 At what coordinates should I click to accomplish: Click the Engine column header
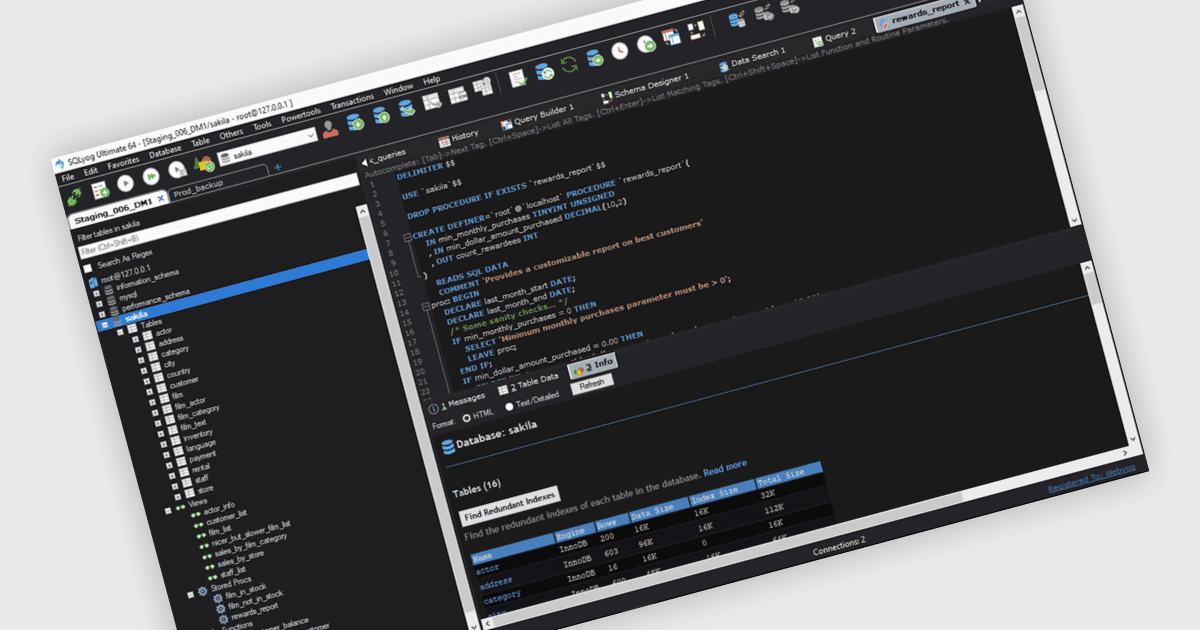tap(573, 534)
